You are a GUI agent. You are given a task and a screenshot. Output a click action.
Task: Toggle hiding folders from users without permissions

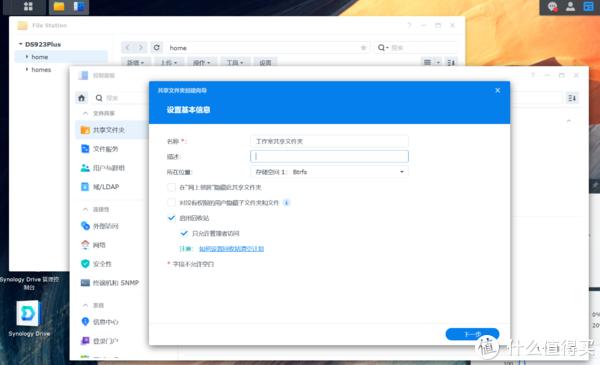point(171,202)
